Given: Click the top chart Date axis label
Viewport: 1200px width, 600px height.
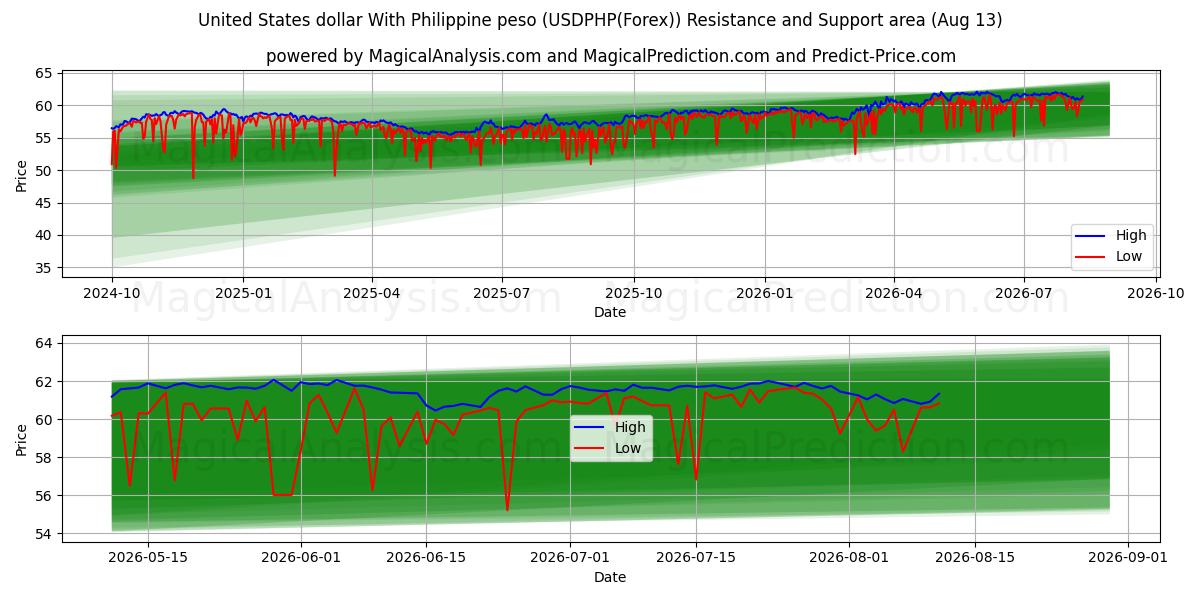Looking at the screenshot, I should pyautogui.click(x=610, y=312).
